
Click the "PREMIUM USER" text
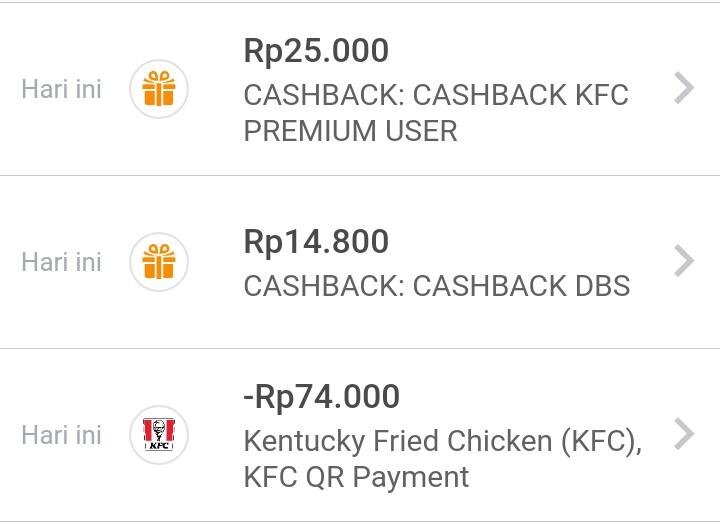(350, 132)
